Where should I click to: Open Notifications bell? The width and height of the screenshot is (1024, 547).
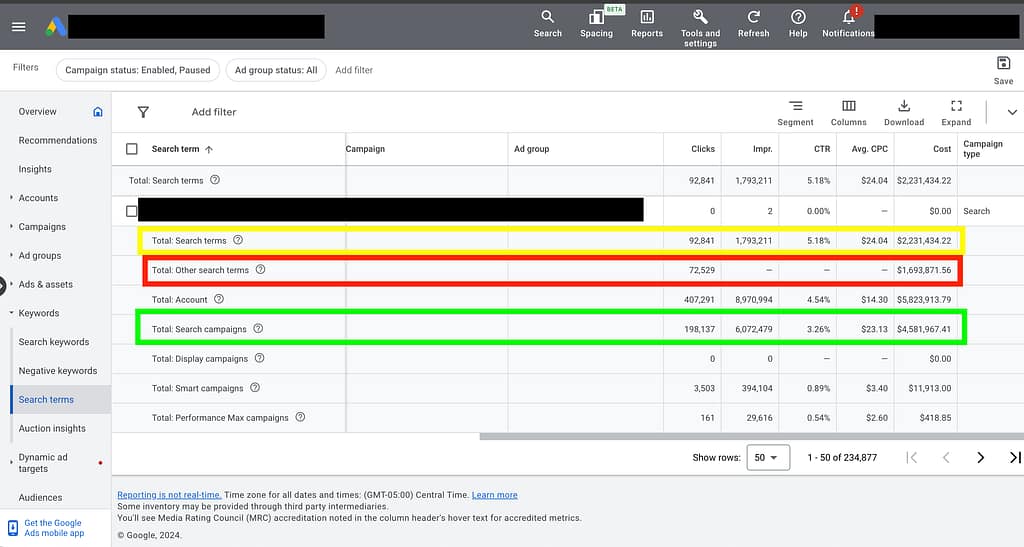848,24
